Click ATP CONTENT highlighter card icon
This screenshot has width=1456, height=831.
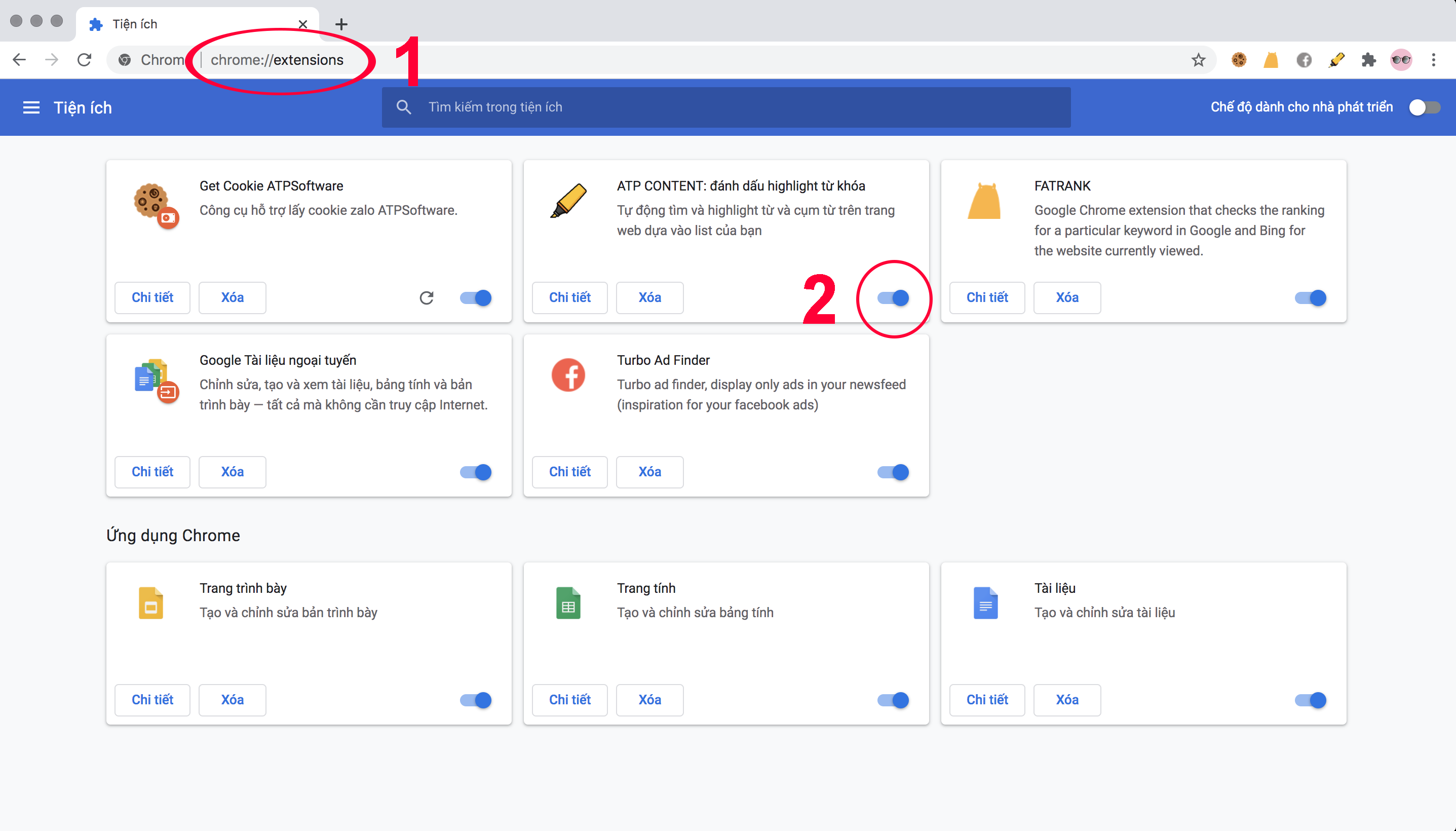568,201
